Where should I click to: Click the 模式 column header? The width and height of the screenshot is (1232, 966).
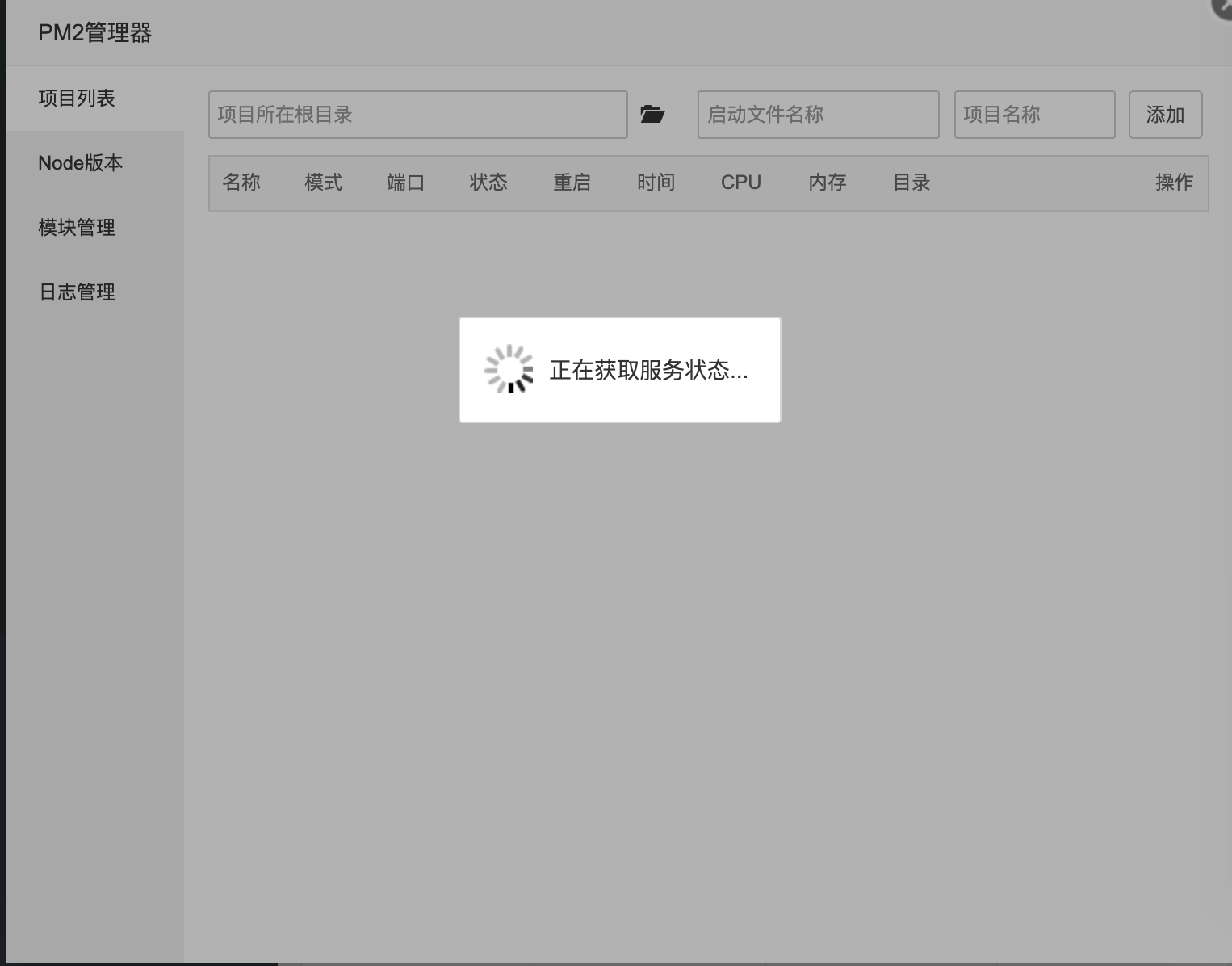point(324,183)
